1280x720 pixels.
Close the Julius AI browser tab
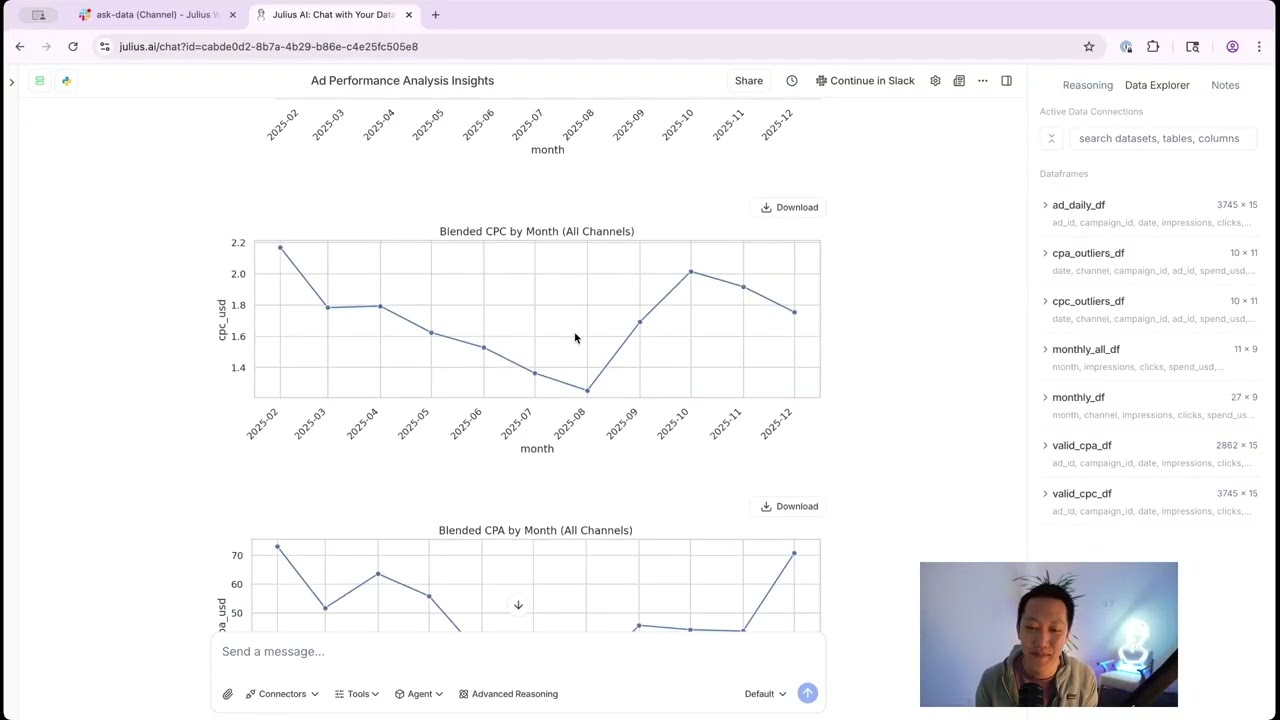coord(408,15)
